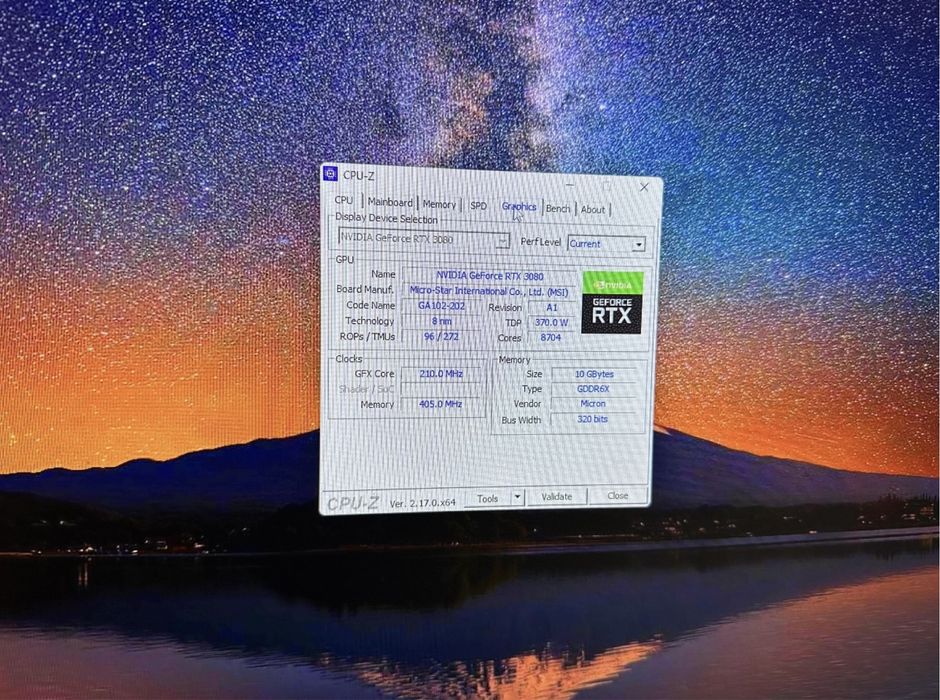
Task: Click the Board Manuf. value Micro-Star International
Action: click(489, 292)
